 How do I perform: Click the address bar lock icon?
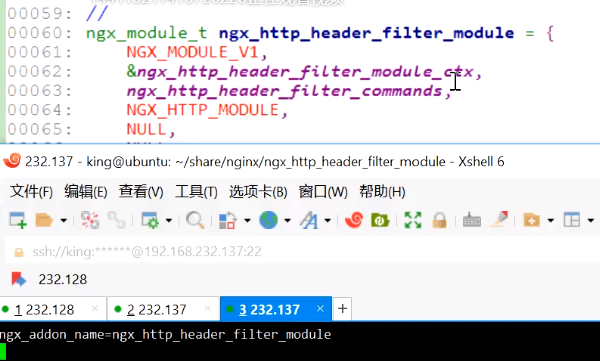tap(18, 252)
